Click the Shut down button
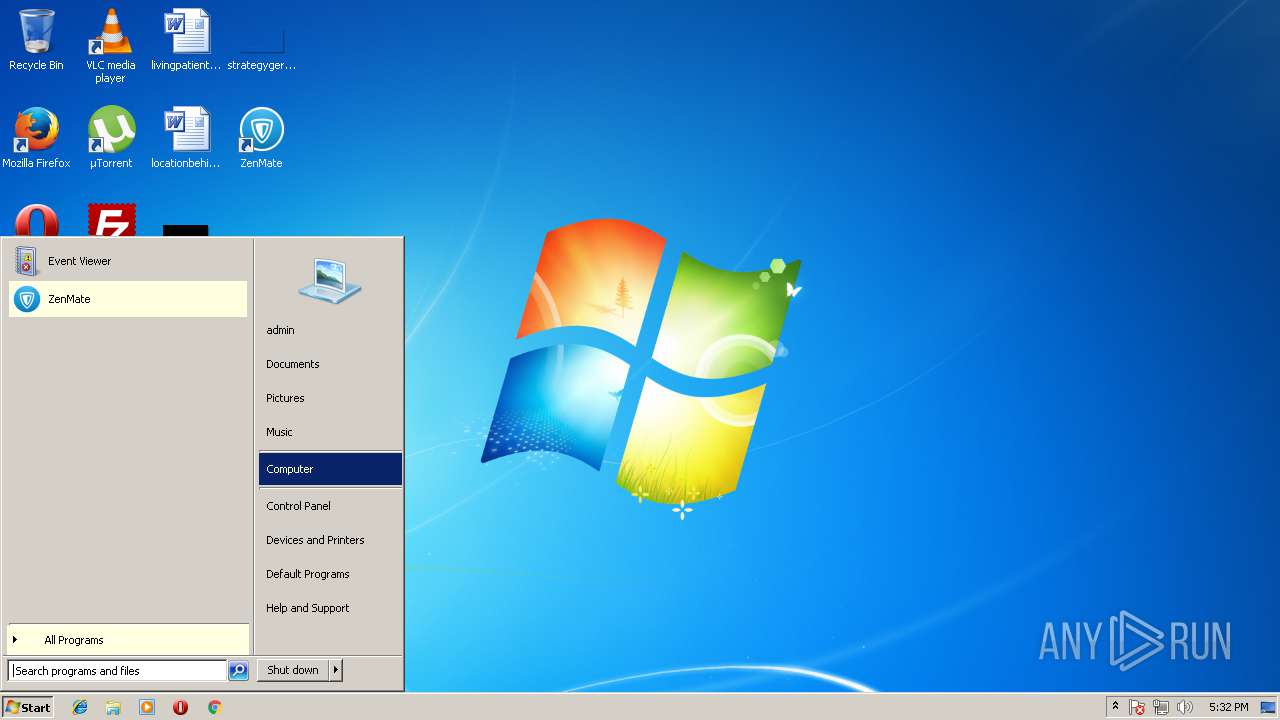Screen dimensions: 1280x720 click(293, 670)
